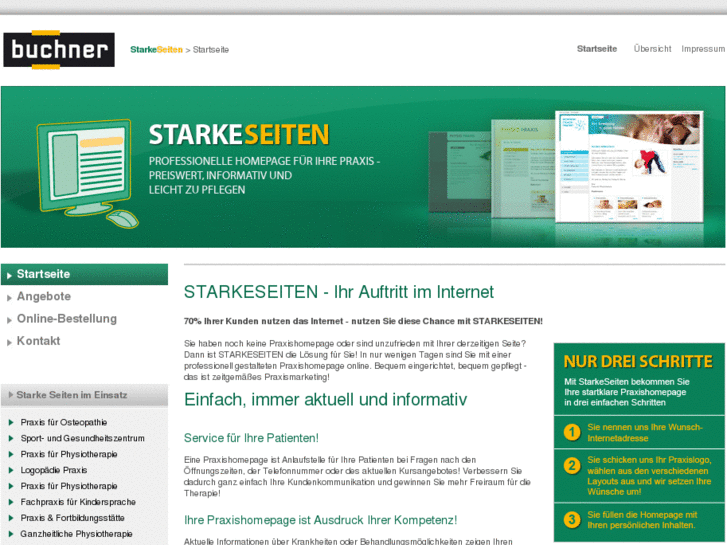
Task: Click the middle website preview thumbnail
Action: [x=523, y=168]
